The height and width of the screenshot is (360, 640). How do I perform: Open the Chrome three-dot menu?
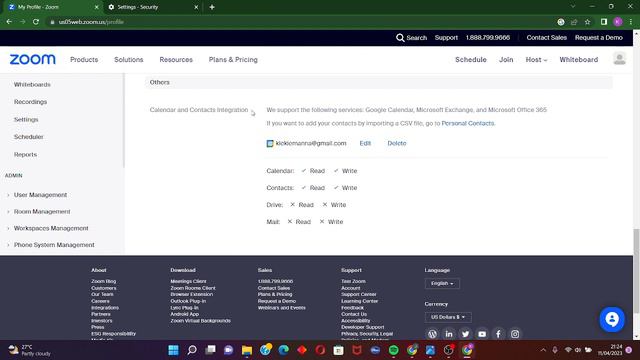coord(631,22)
